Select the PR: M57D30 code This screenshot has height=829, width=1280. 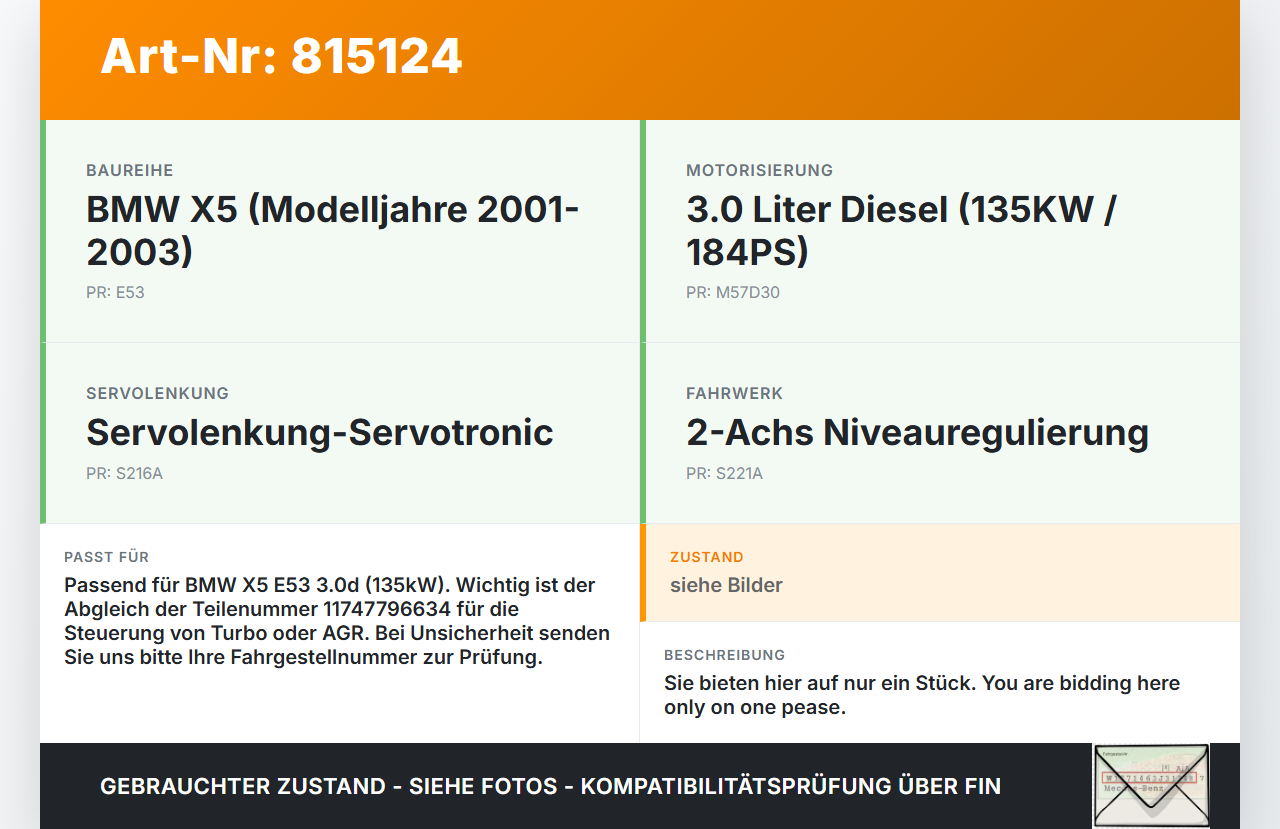click(x=733, y=293)
